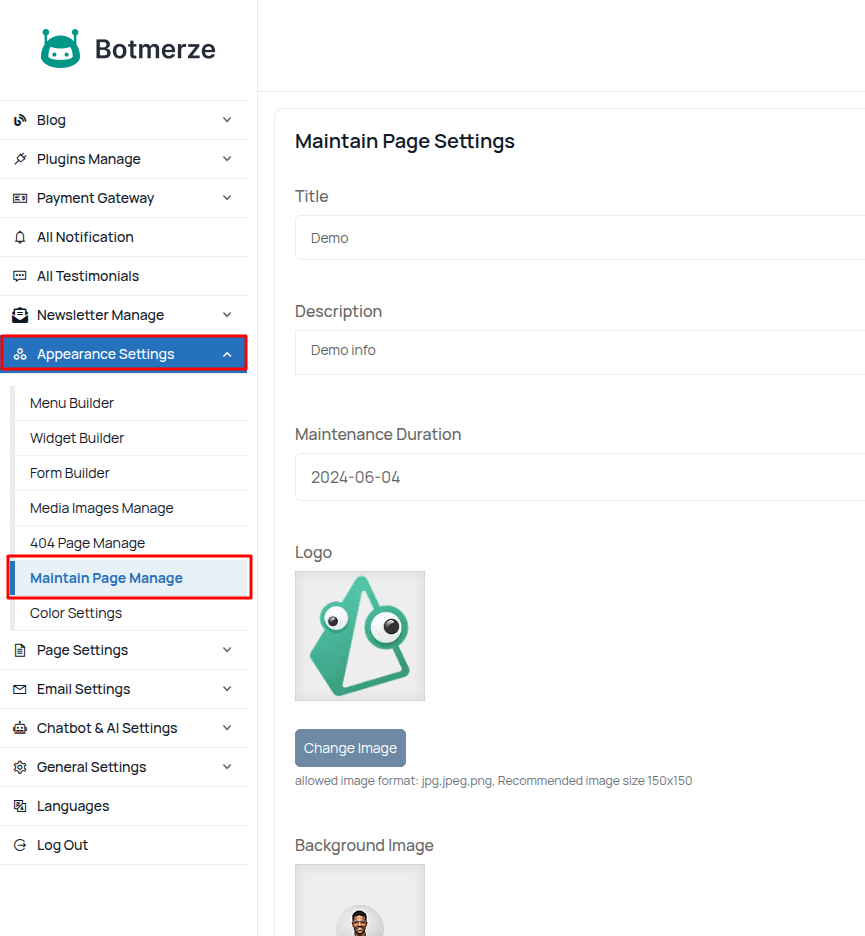Click the Newsletter Manage envelope icon
This screenshot has height=936, width=865.
coord(20,315)
